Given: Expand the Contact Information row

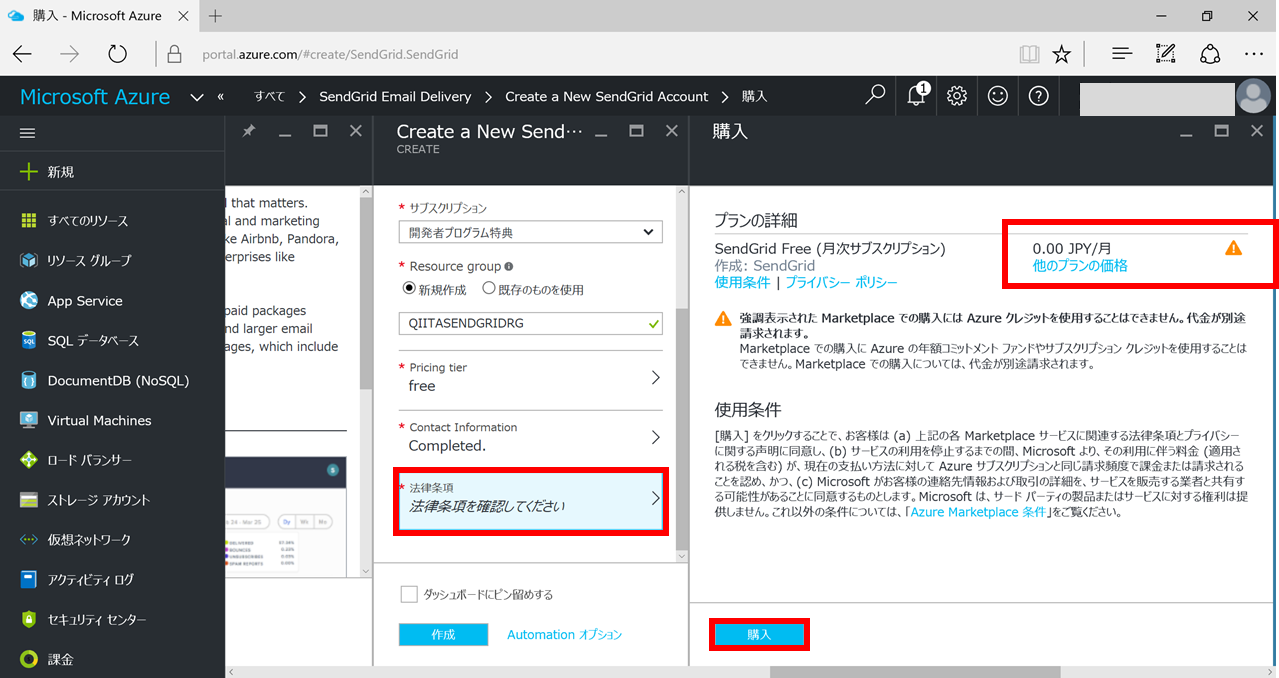Looking at the screenshot, I should tap(530, 437).
